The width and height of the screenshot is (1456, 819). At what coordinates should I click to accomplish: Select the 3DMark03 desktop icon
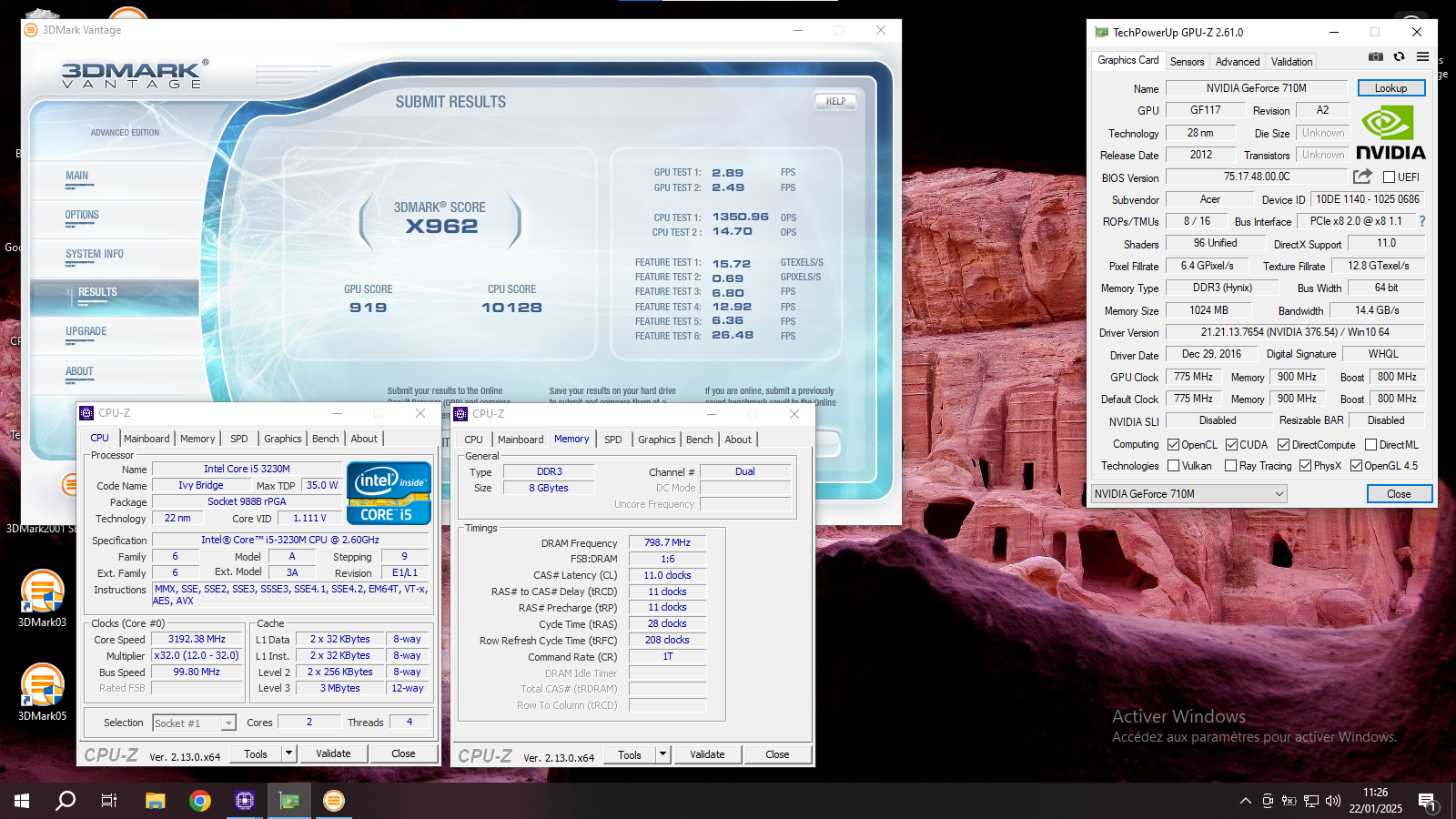pos(42,598)
